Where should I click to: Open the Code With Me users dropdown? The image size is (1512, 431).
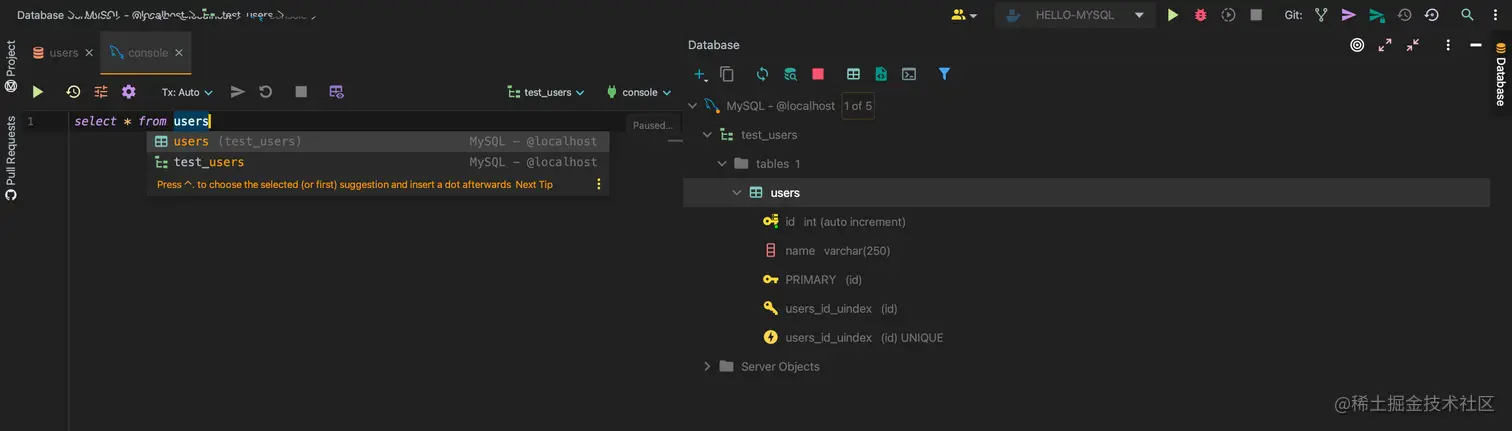coord(964,15)
